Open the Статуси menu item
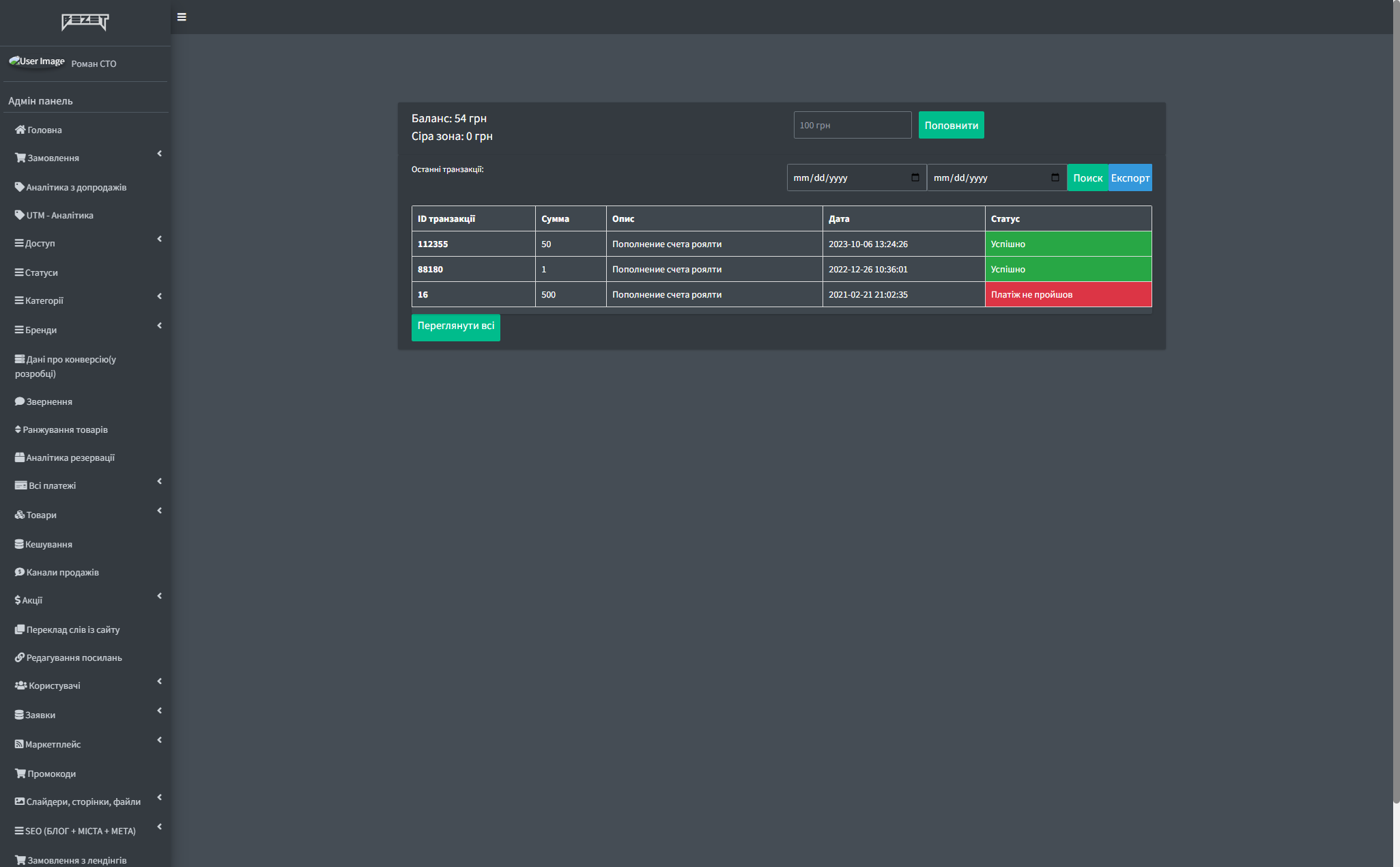This screenshot has height=867, width=1400. tap(86, 272)
